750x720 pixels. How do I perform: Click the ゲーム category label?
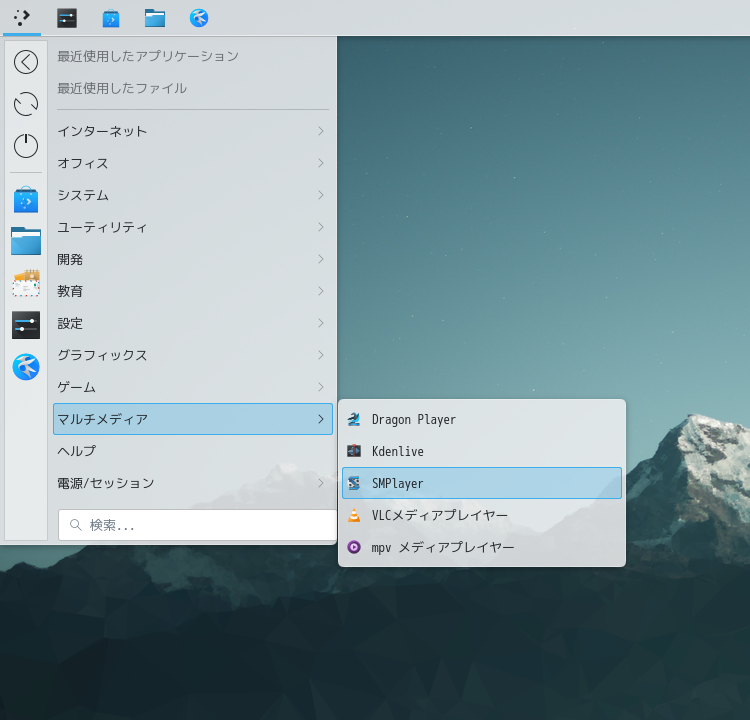[x=77, y=387]
